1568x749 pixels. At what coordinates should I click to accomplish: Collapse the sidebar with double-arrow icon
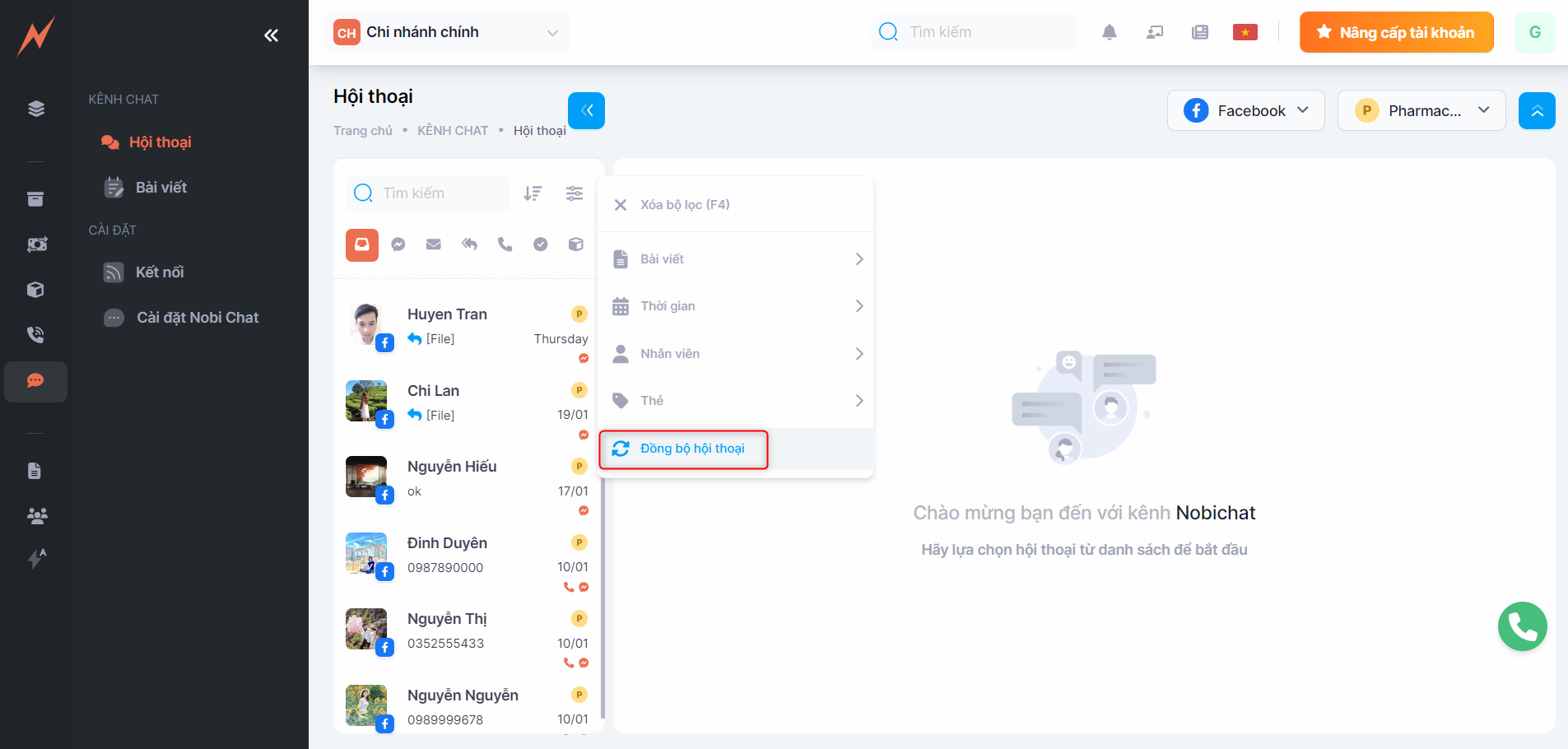coord(271,35)
